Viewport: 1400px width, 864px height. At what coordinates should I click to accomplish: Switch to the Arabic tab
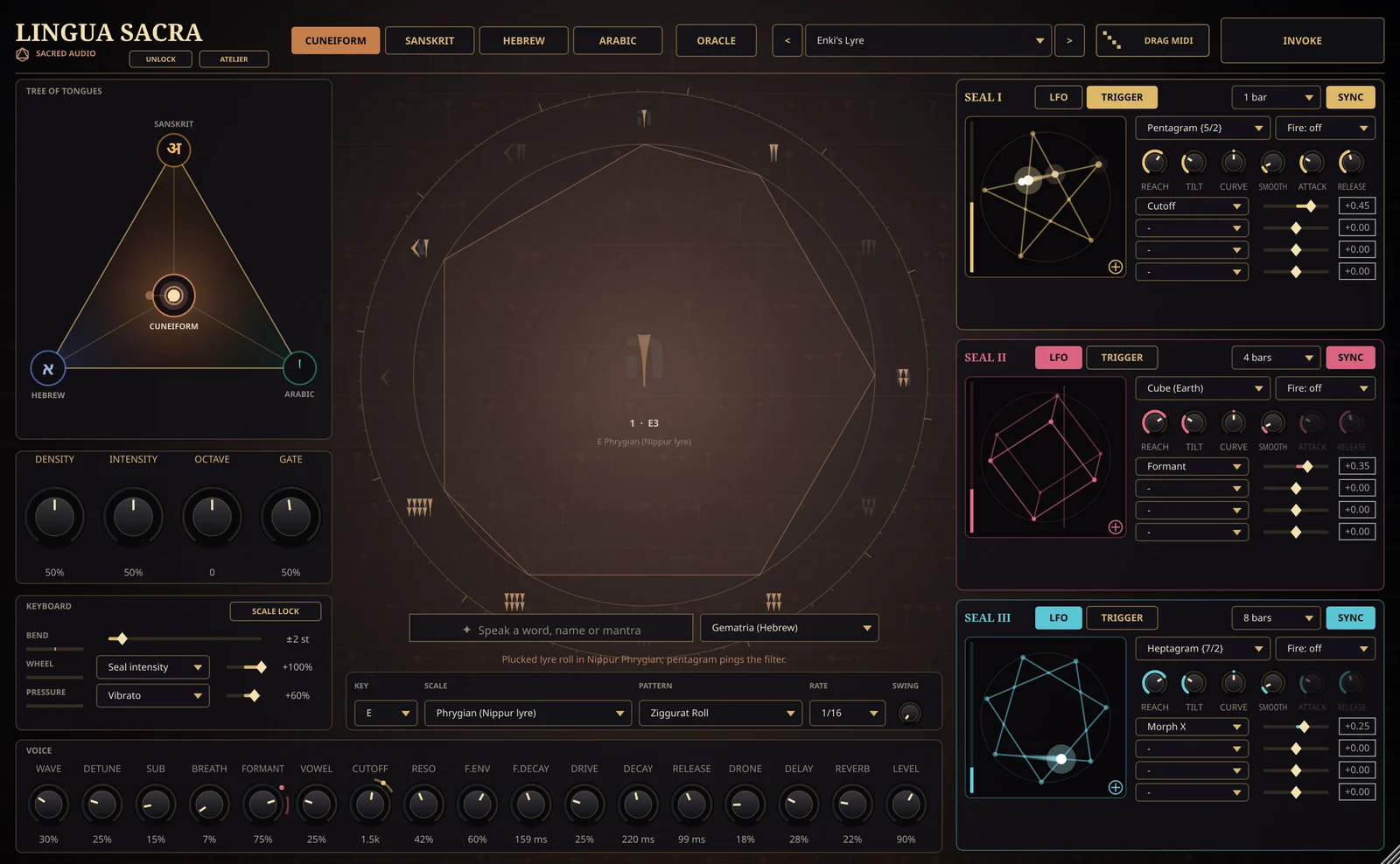tap(618, 40)
